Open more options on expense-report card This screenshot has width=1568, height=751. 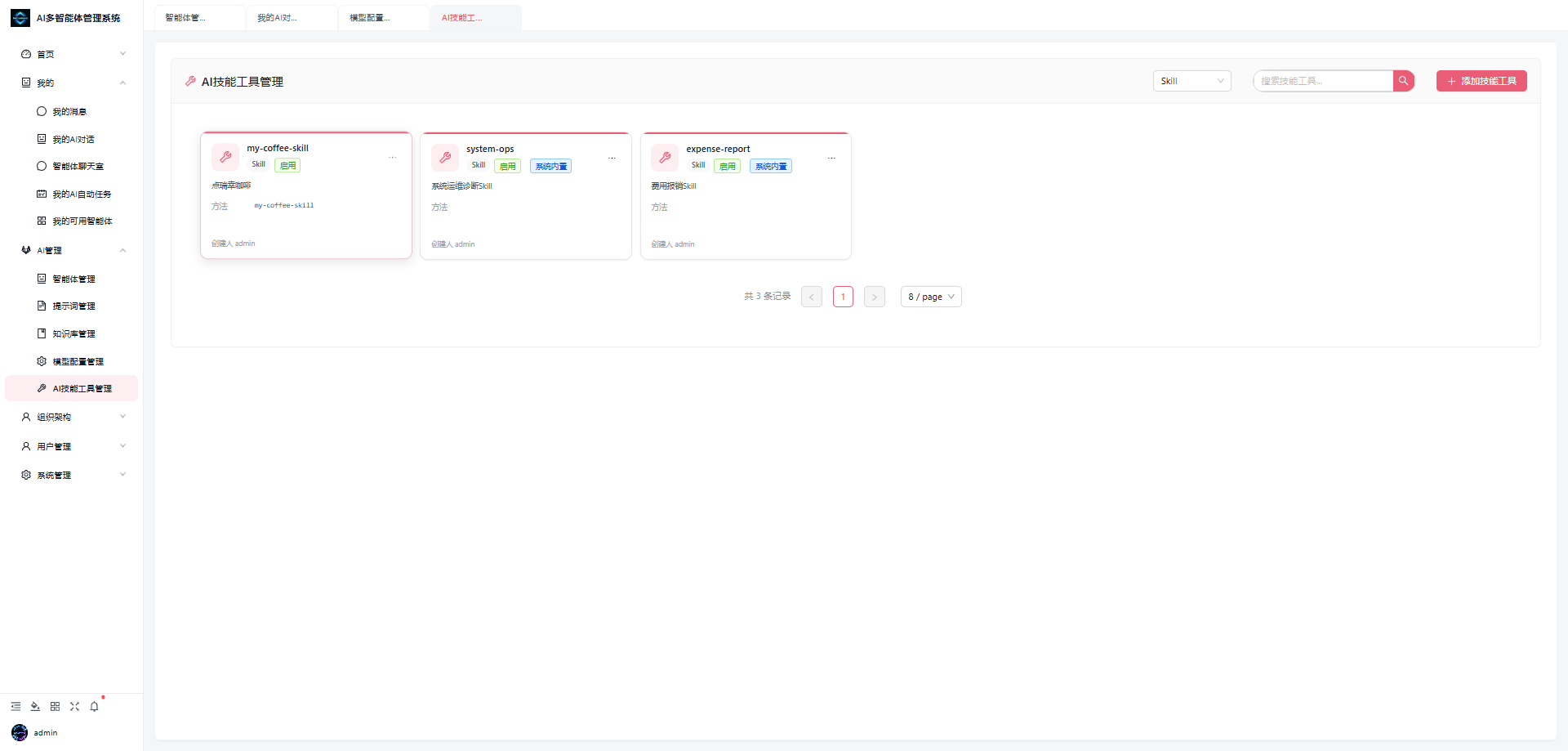tap(831, 159)
